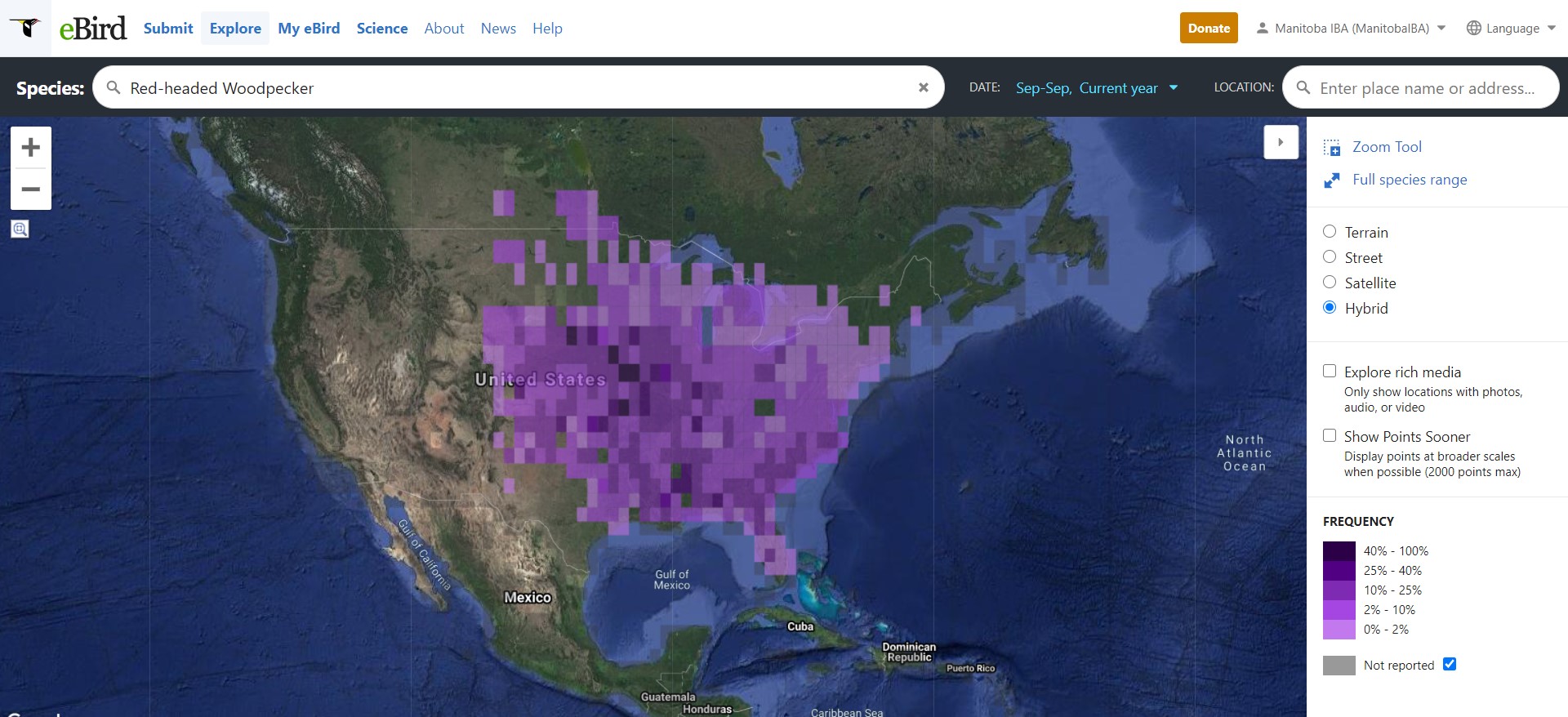Enable the Show Points Sooner checkbox
This screenshot has width=1568, height=717.
1330,436
